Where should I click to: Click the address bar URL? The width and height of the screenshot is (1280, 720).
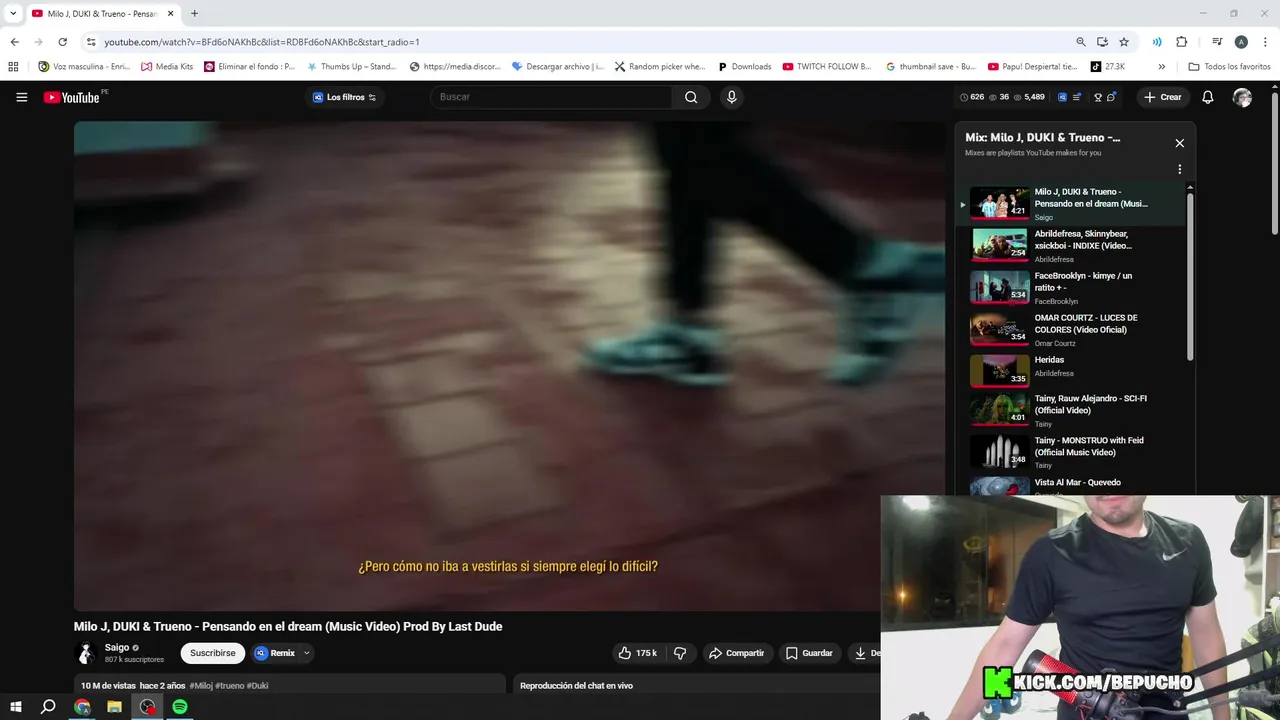(262, 42)
